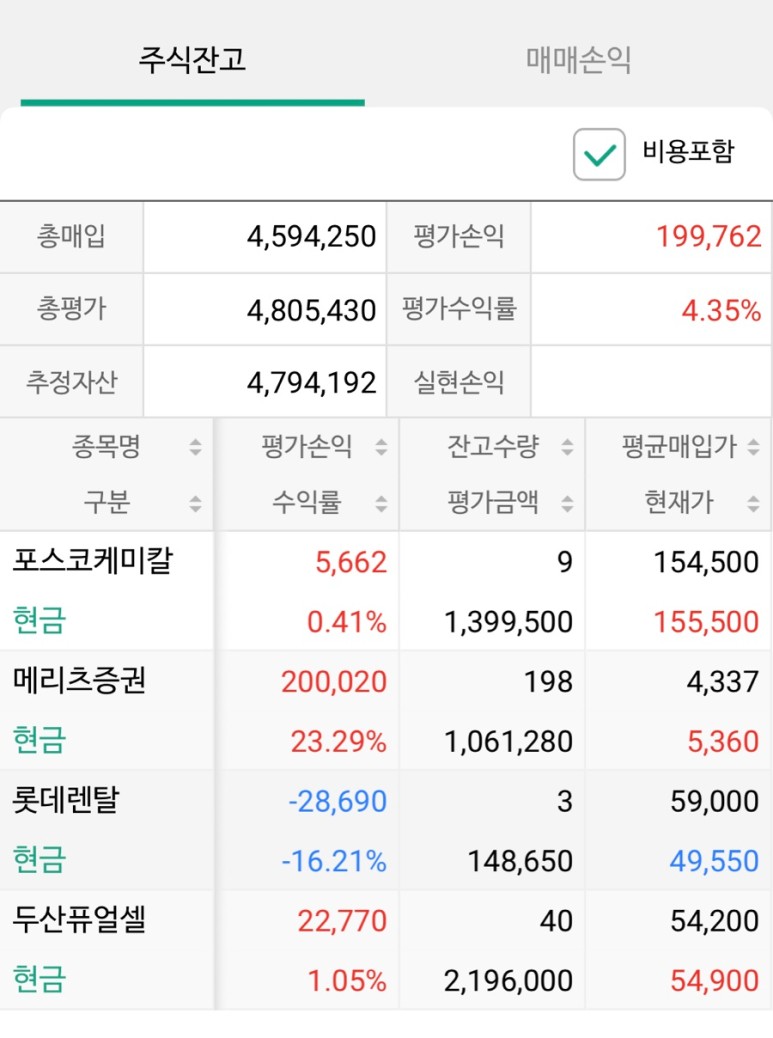Screen dimensions: 773x1038
Task: Click sort arrows next to 평가금액
Action: pos(567,503)
